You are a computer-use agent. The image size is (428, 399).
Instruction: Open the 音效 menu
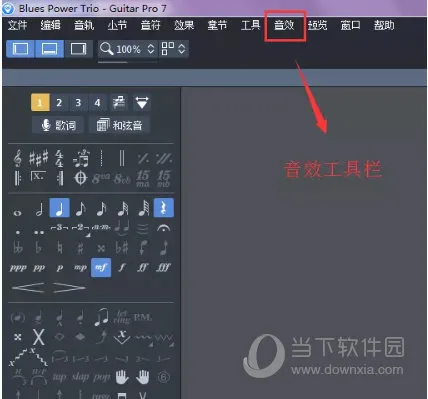284,25
